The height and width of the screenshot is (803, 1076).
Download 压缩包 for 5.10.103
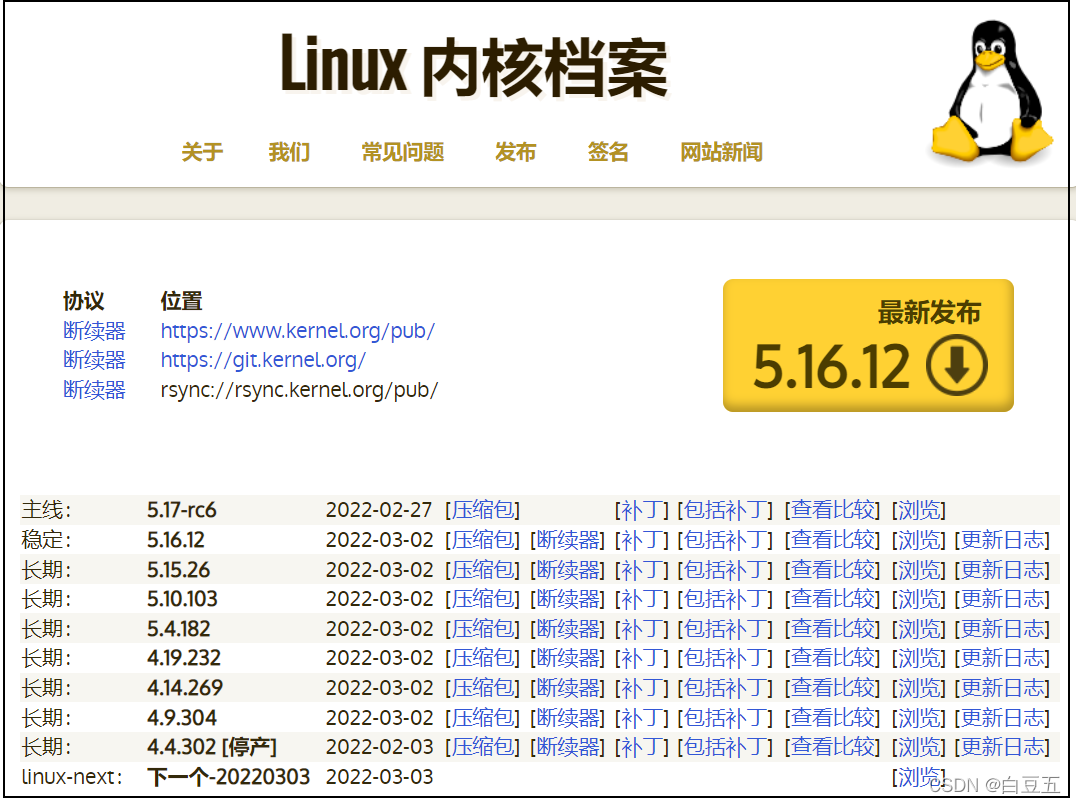[482, 599]
